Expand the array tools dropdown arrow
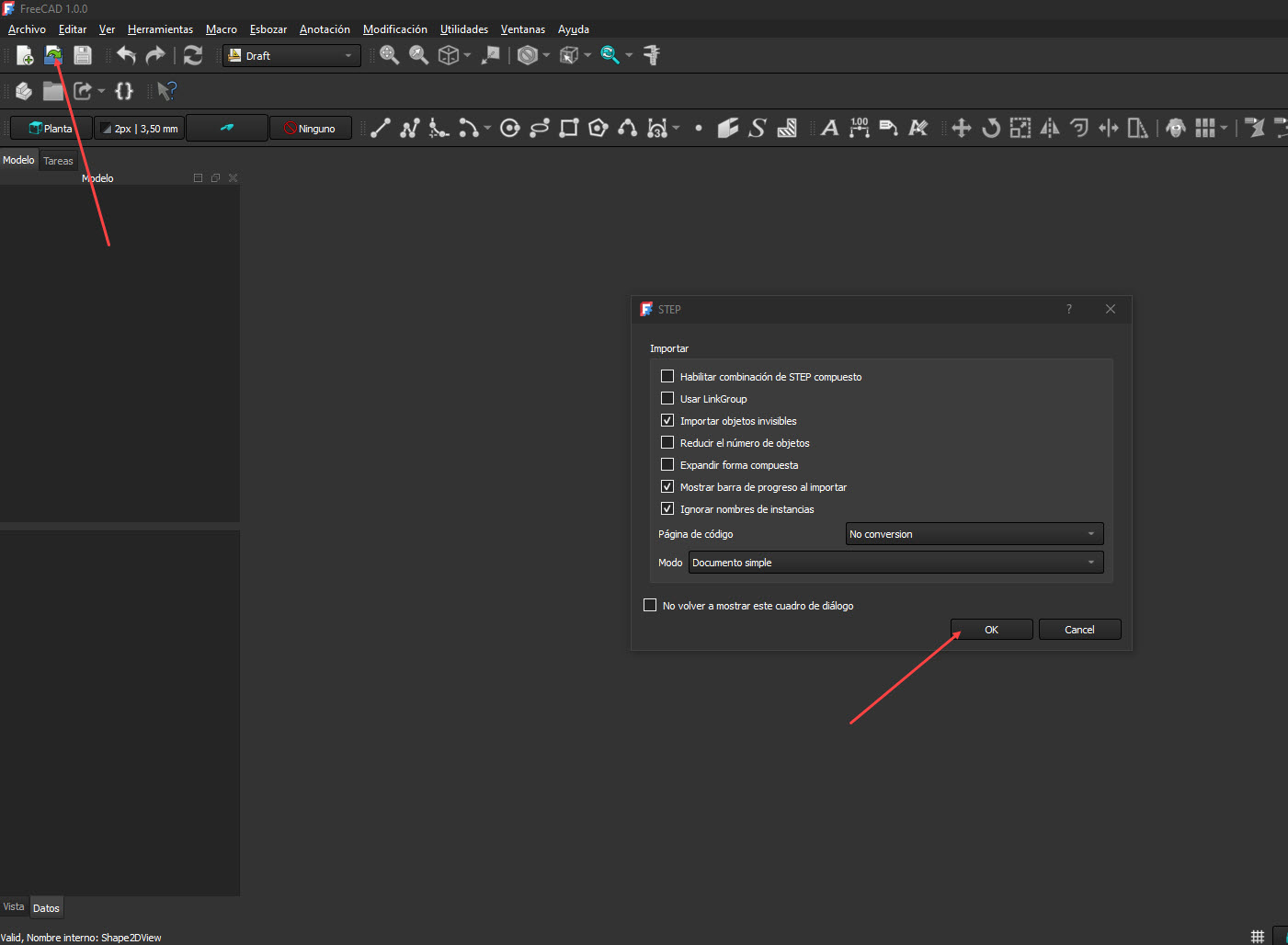 (1224, 128)
